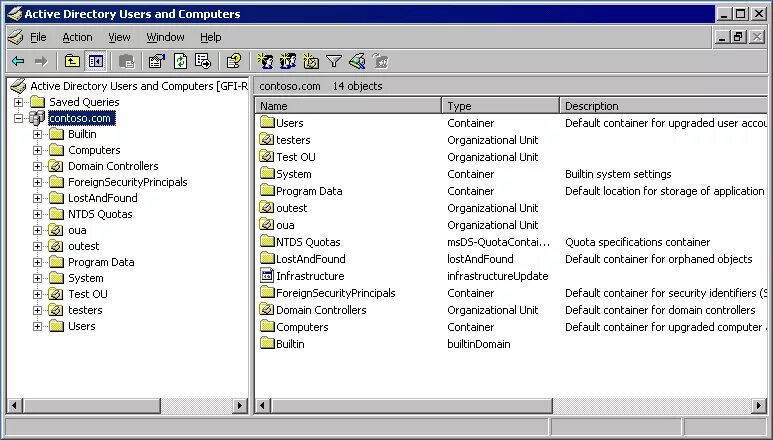
Task: Click the testers OU icon in list
Action: pyautogui.click(x=267, y=139)
